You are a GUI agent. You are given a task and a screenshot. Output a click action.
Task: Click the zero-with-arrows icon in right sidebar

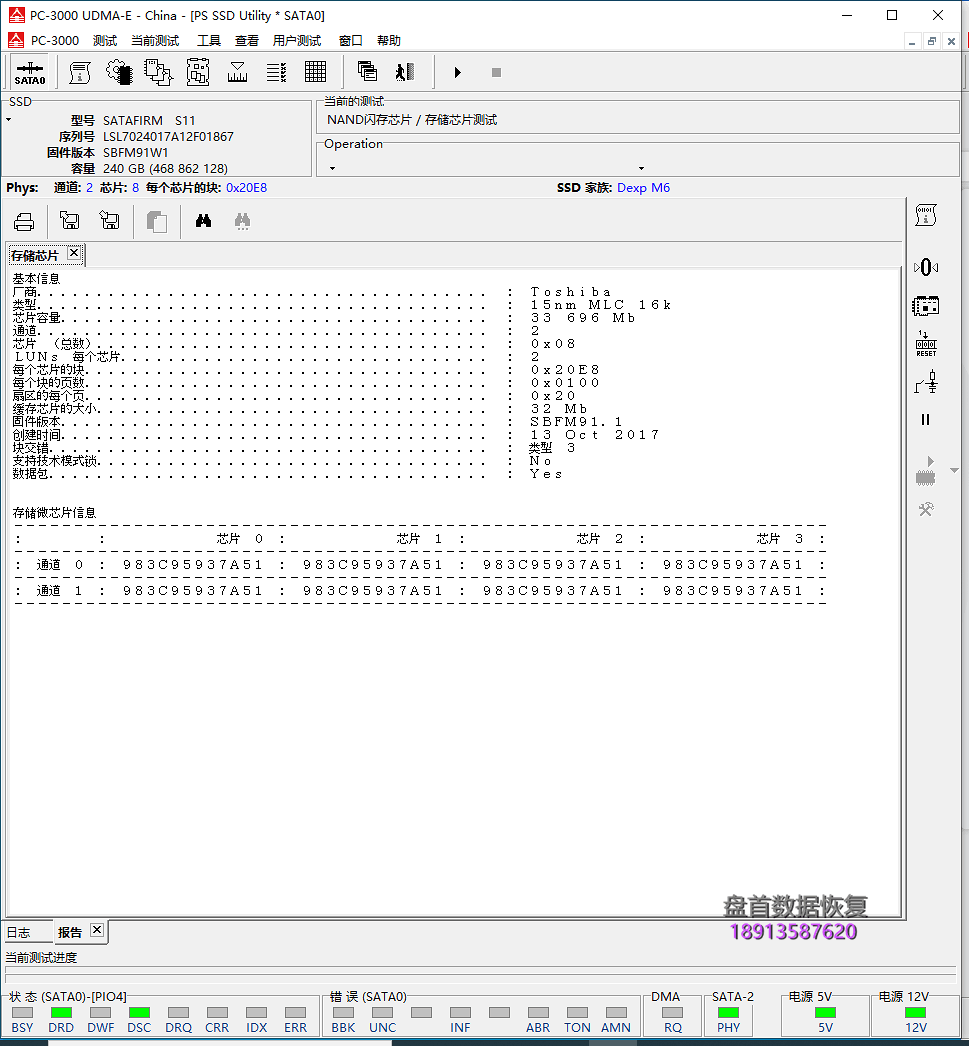(x=926, y=268)
